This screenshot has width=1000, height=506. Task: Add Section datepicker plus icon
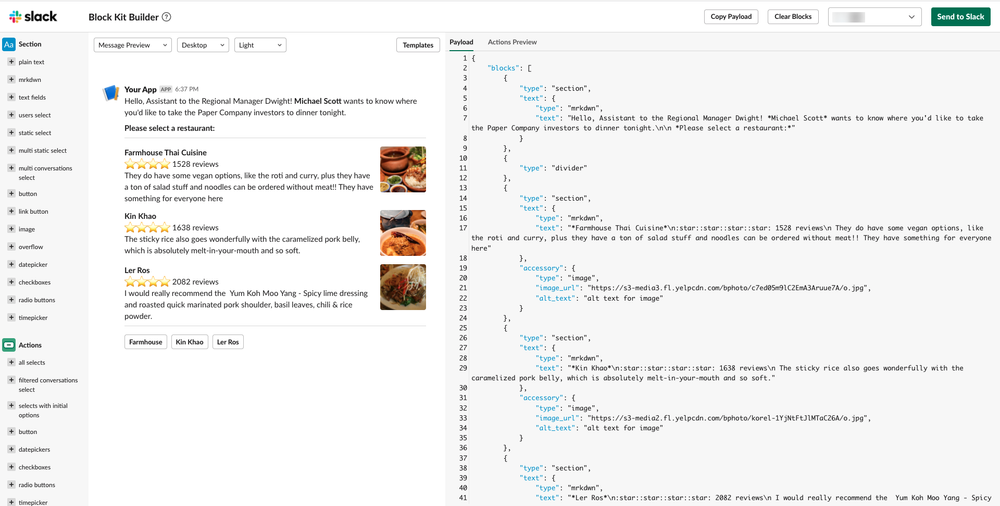11,264
